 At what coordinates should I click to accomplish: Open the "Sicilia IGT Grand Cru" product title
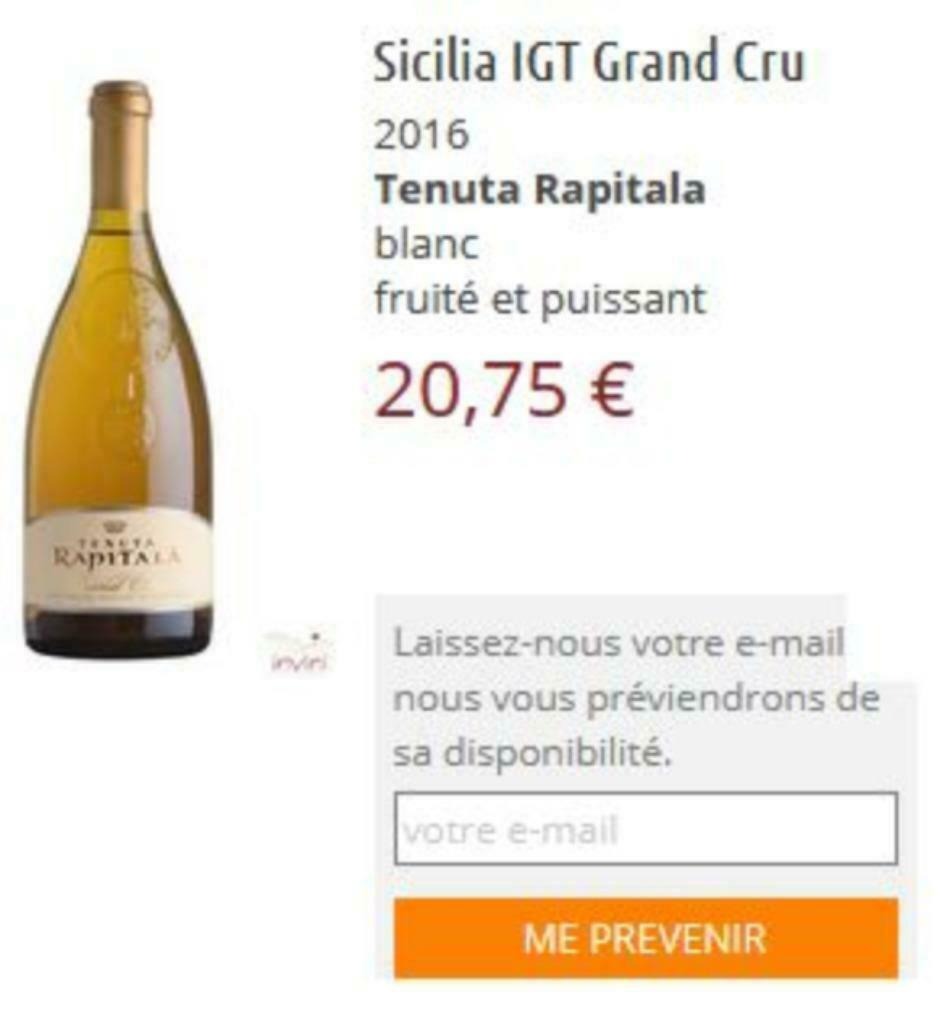(589, 61)
